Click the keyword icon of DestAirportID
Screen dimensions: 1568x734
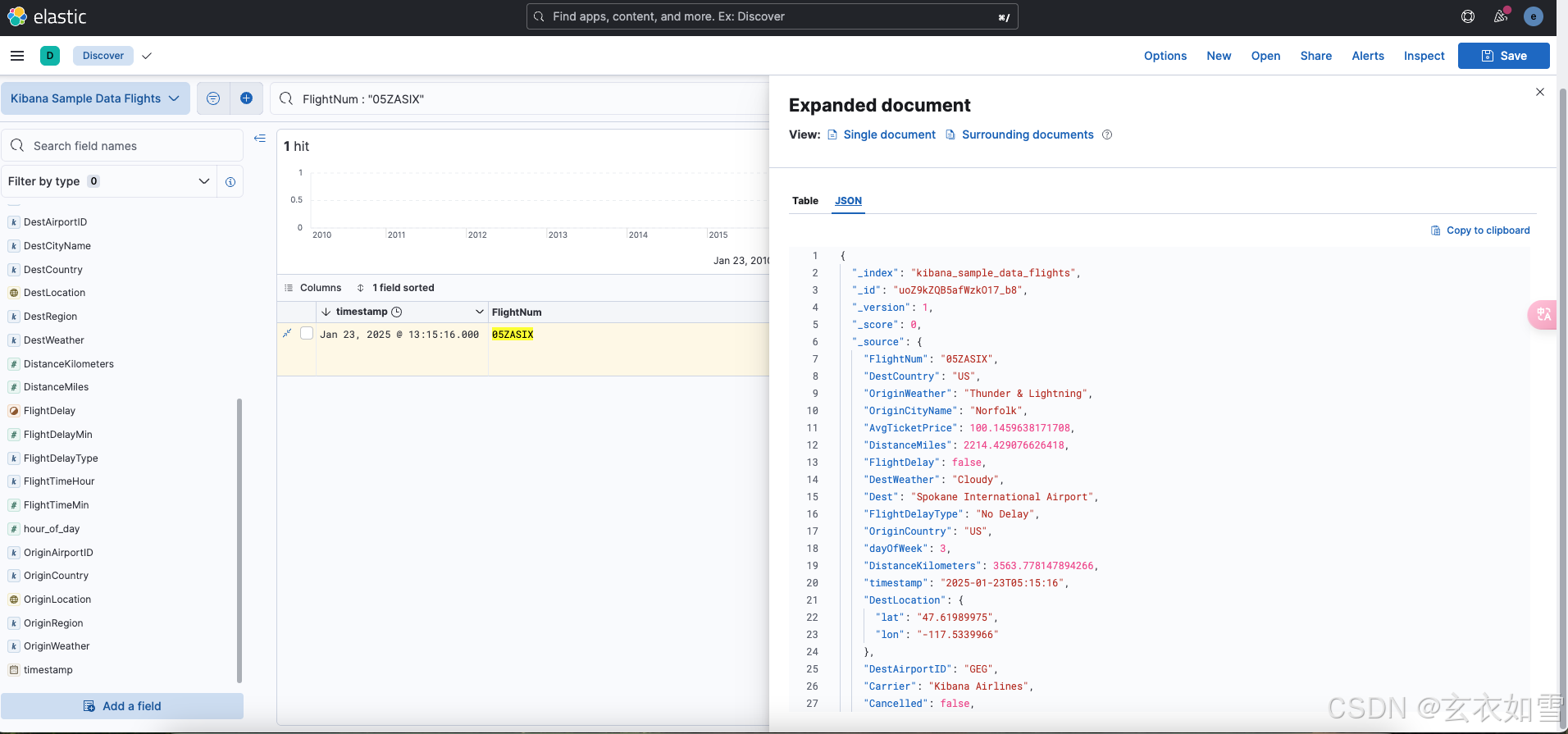14,222
